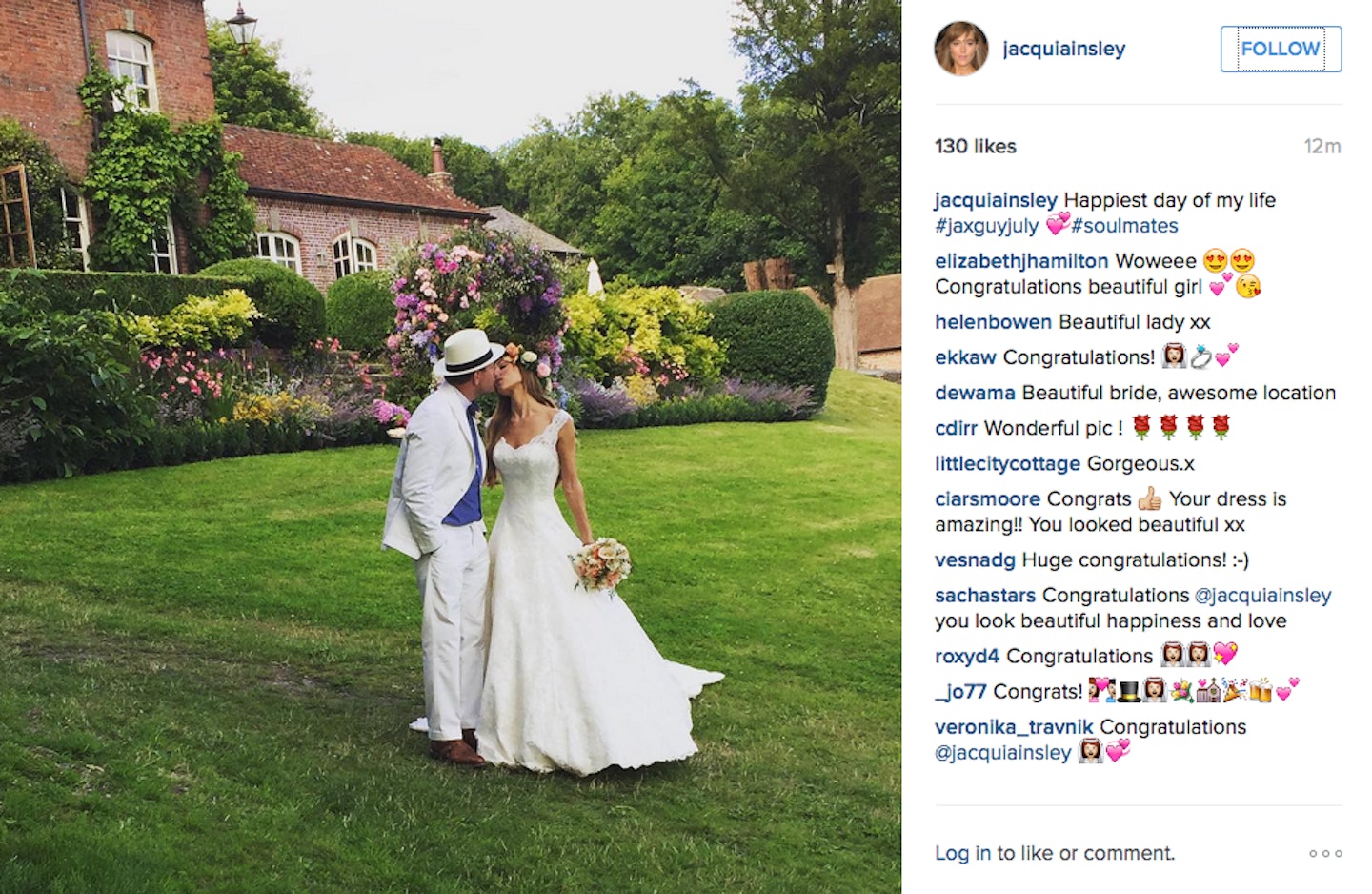Visit cdirr's profile from comments
This screenshot has width=1372, height=894.
[x=956, y=428]
